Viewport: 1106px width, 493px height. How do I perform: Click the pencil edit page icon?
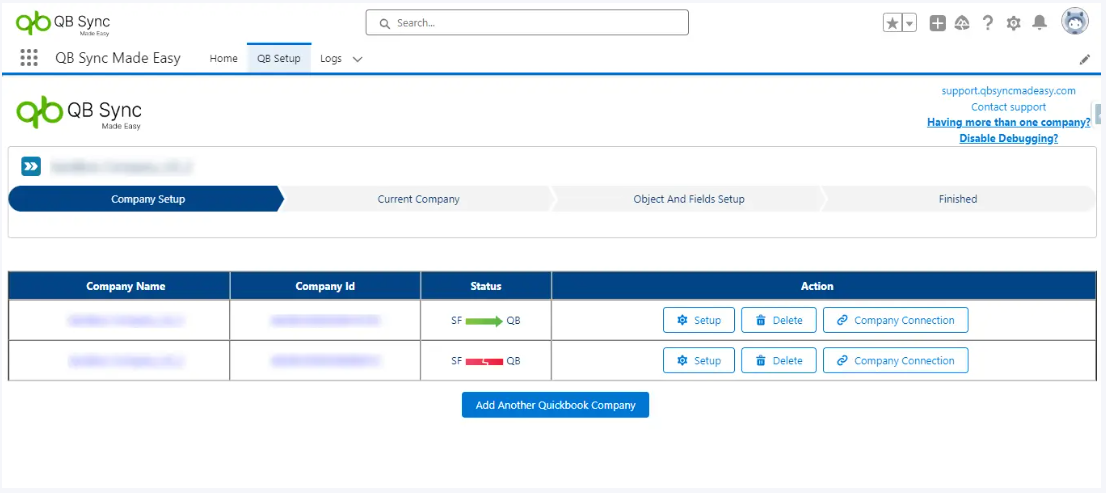1085,60
